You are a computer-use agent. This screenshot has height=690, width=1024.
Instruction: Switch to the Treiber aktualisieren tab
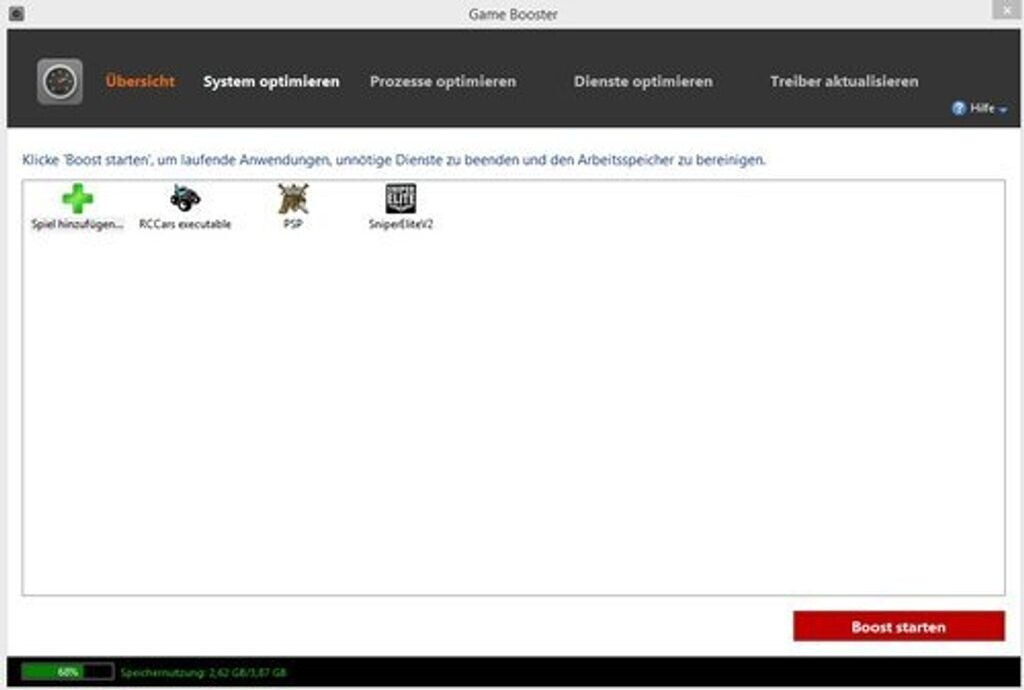(x=844, y=82)
